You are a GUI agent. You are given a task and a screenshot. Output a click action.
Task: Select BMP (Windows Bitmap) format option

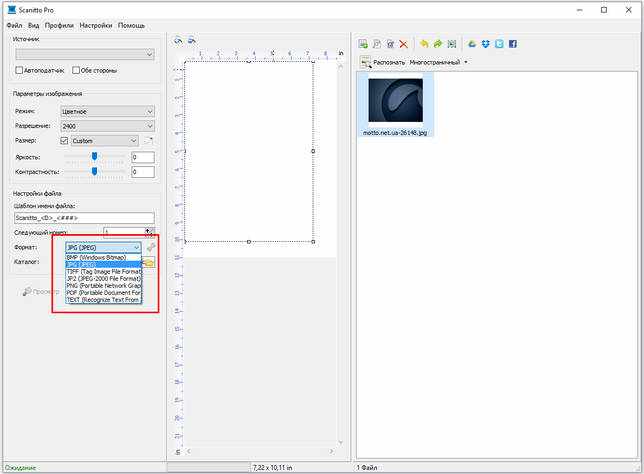click(x=104, y=257)
